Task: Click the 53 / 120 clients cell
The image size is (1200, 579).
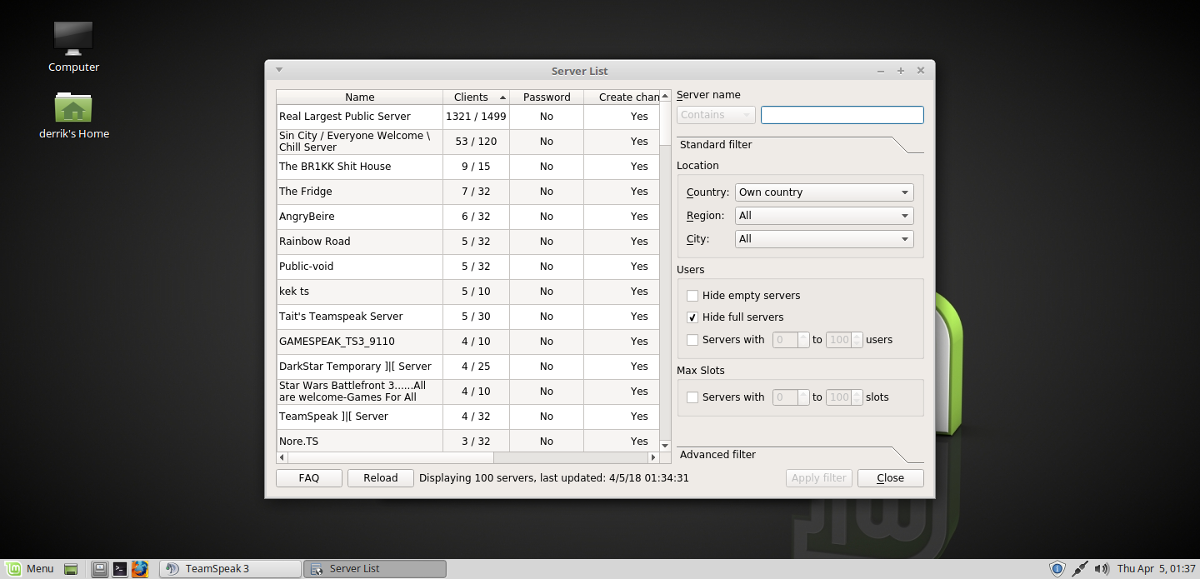Action: [x=476, y=142]
